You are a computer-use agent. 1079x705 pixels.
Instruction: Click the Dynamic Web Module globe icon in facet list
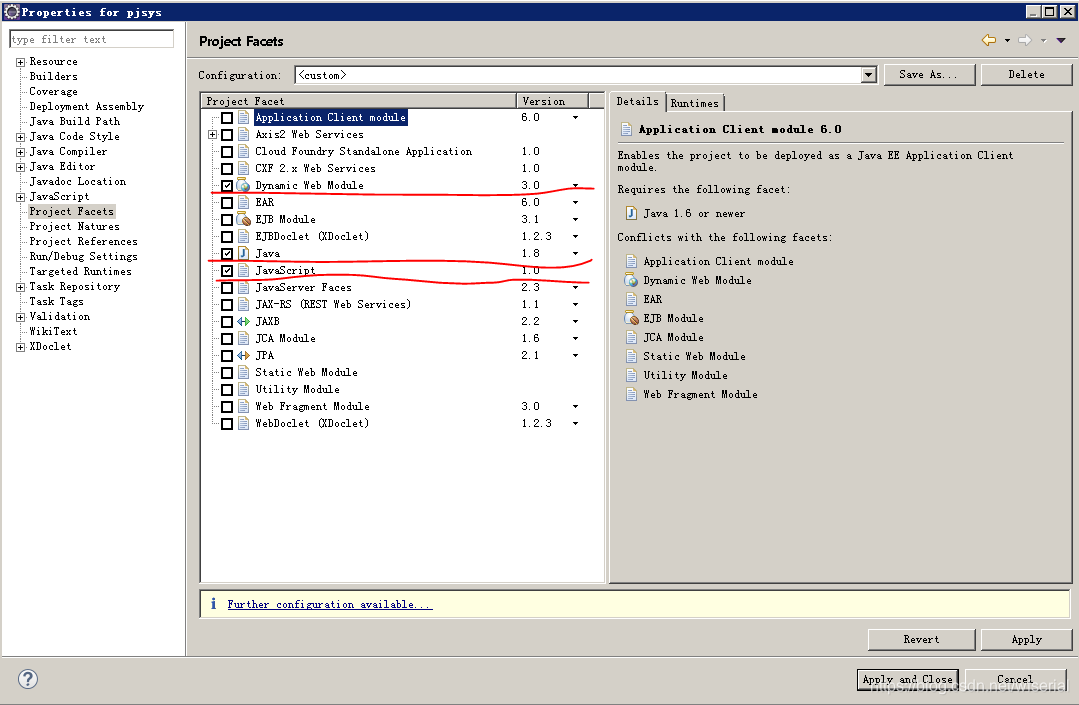(243, 185)
